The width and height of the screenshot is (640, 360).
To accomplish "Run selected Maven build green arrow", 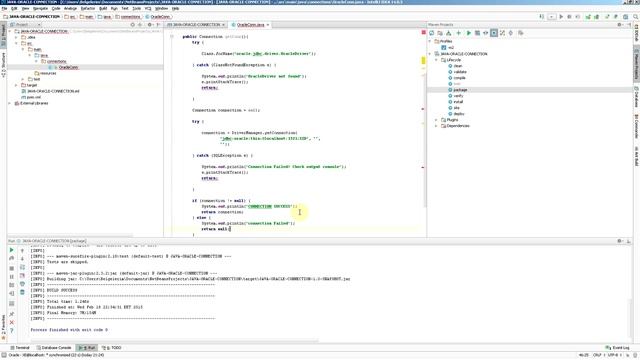I will 469,33.
